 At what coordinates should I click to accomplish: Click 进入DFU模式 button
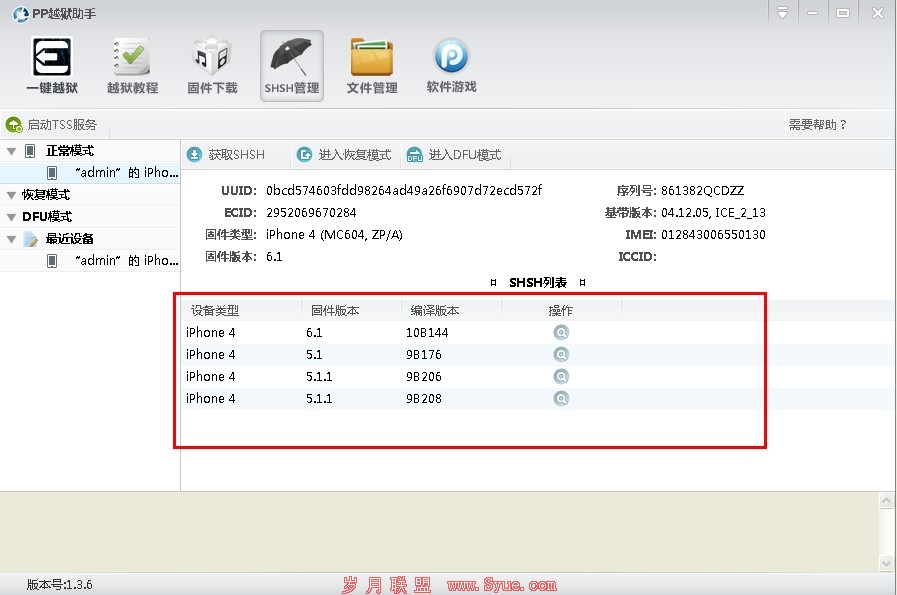point(454,154)
